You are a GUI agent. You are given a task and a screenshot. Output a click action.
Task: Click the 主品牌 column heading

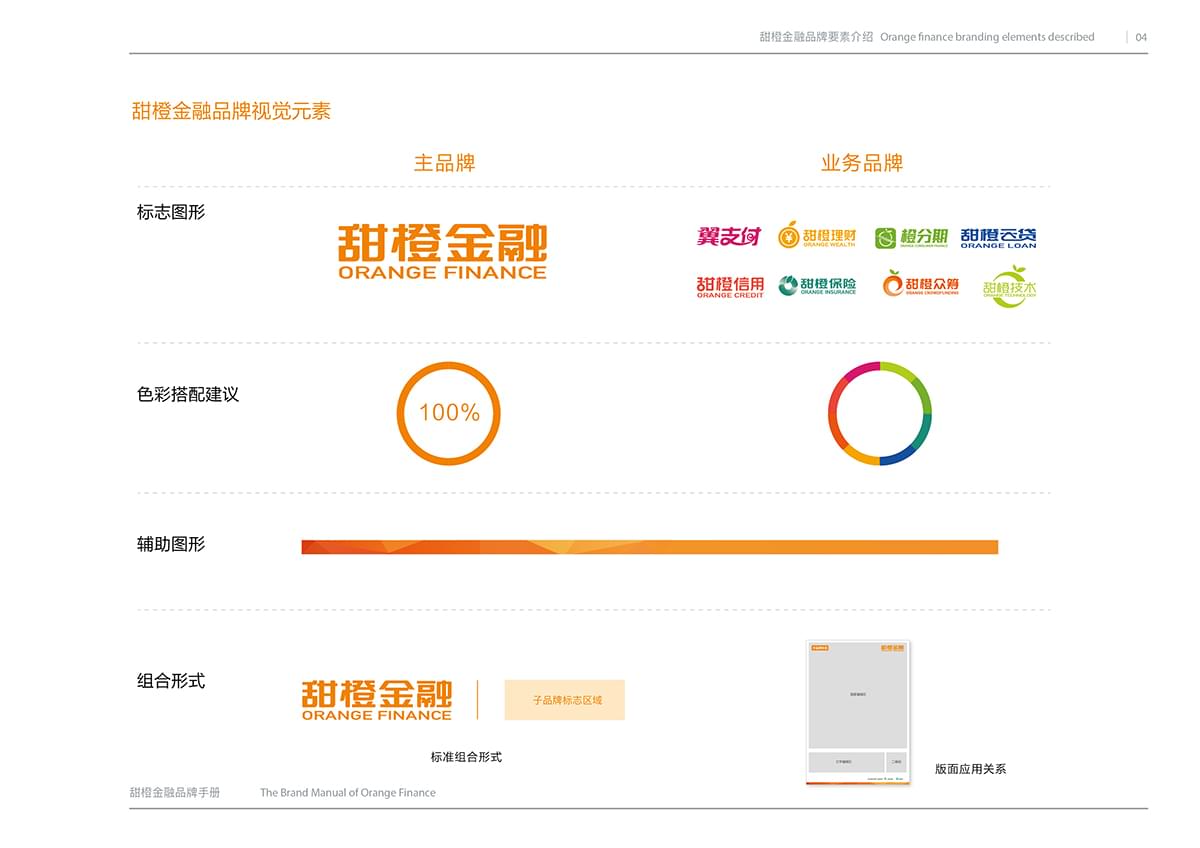[444, 163]
